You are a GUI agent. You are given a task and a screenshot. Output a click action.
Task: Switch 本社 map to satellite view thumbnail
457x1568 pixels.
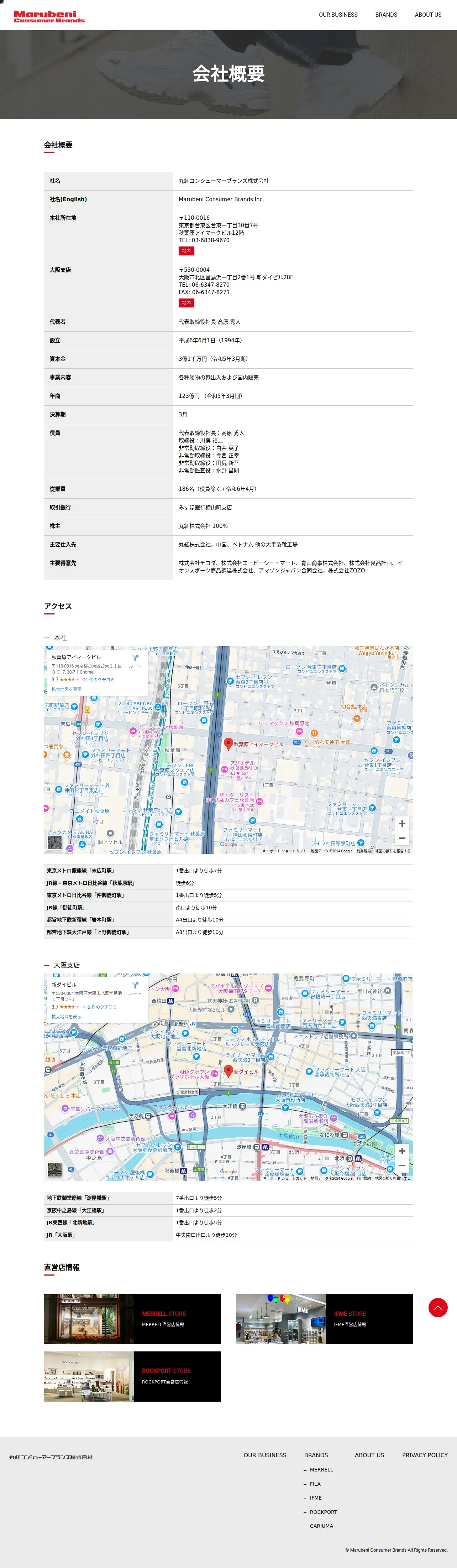(x=55, y=842)
